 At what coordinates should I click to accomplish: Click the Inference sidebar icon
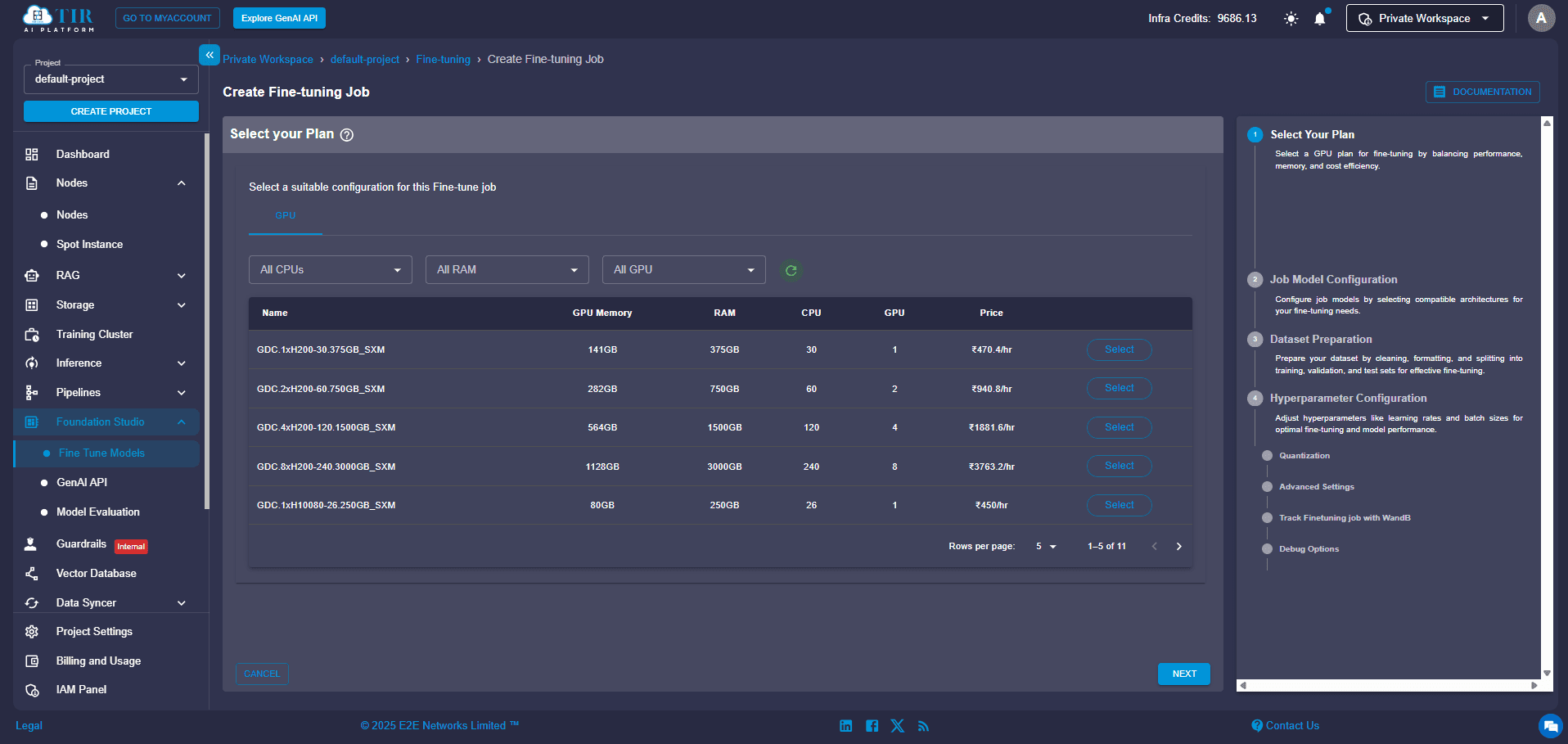click(x=32, y=363)
